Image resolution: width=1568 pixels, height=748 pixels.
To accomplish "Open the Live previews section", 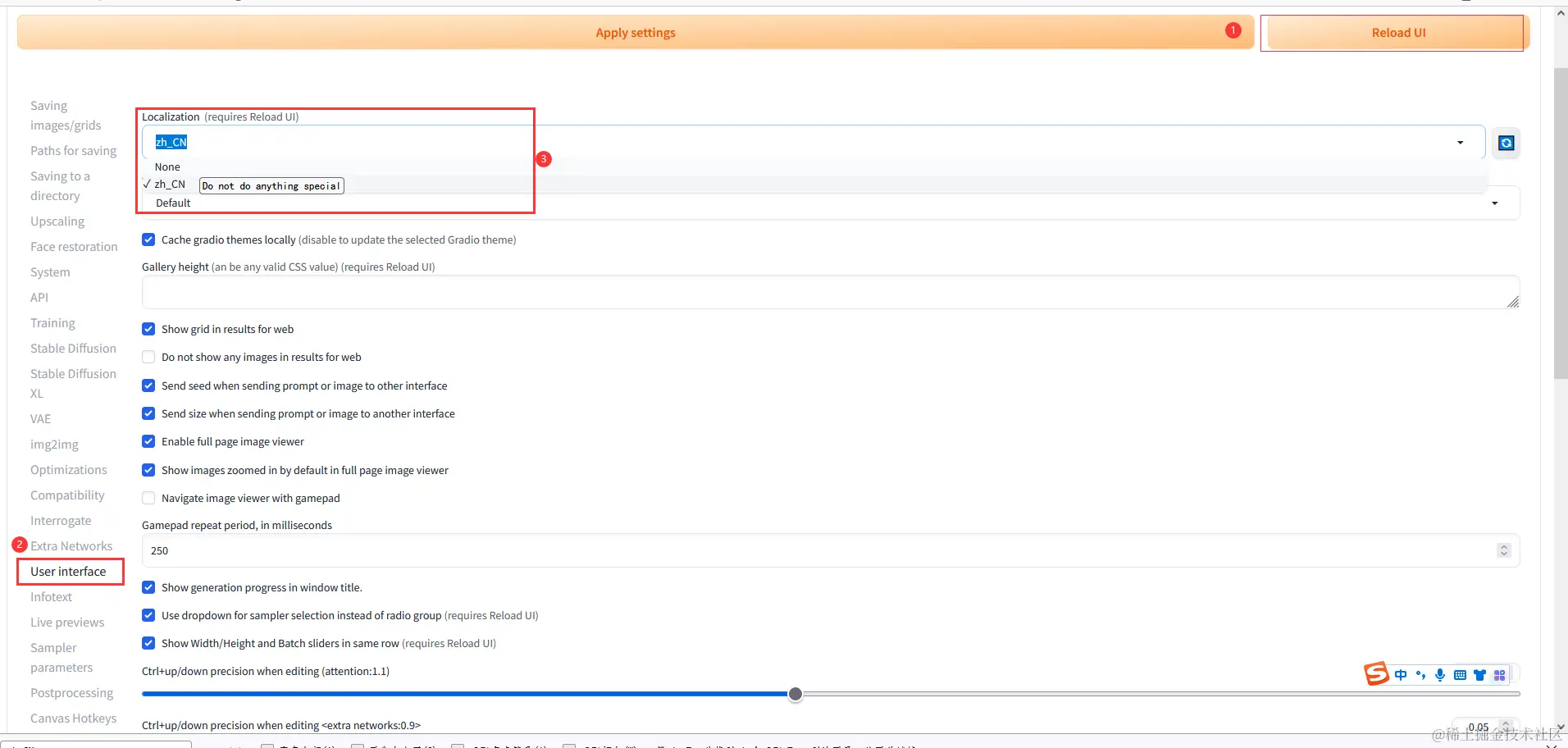I will pos(67,623).
